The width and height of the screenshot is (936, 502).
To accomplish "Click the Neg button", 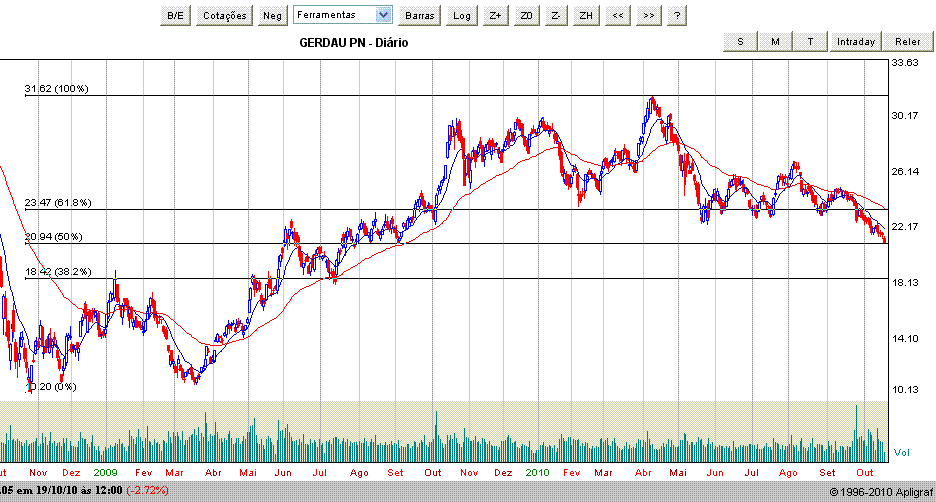I will pos(272,16).
